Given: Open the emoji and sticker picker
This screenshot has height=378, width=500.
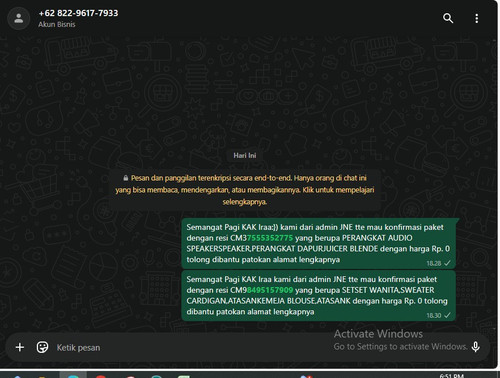Looking at the screenshot, I should (x=42, y=347).
